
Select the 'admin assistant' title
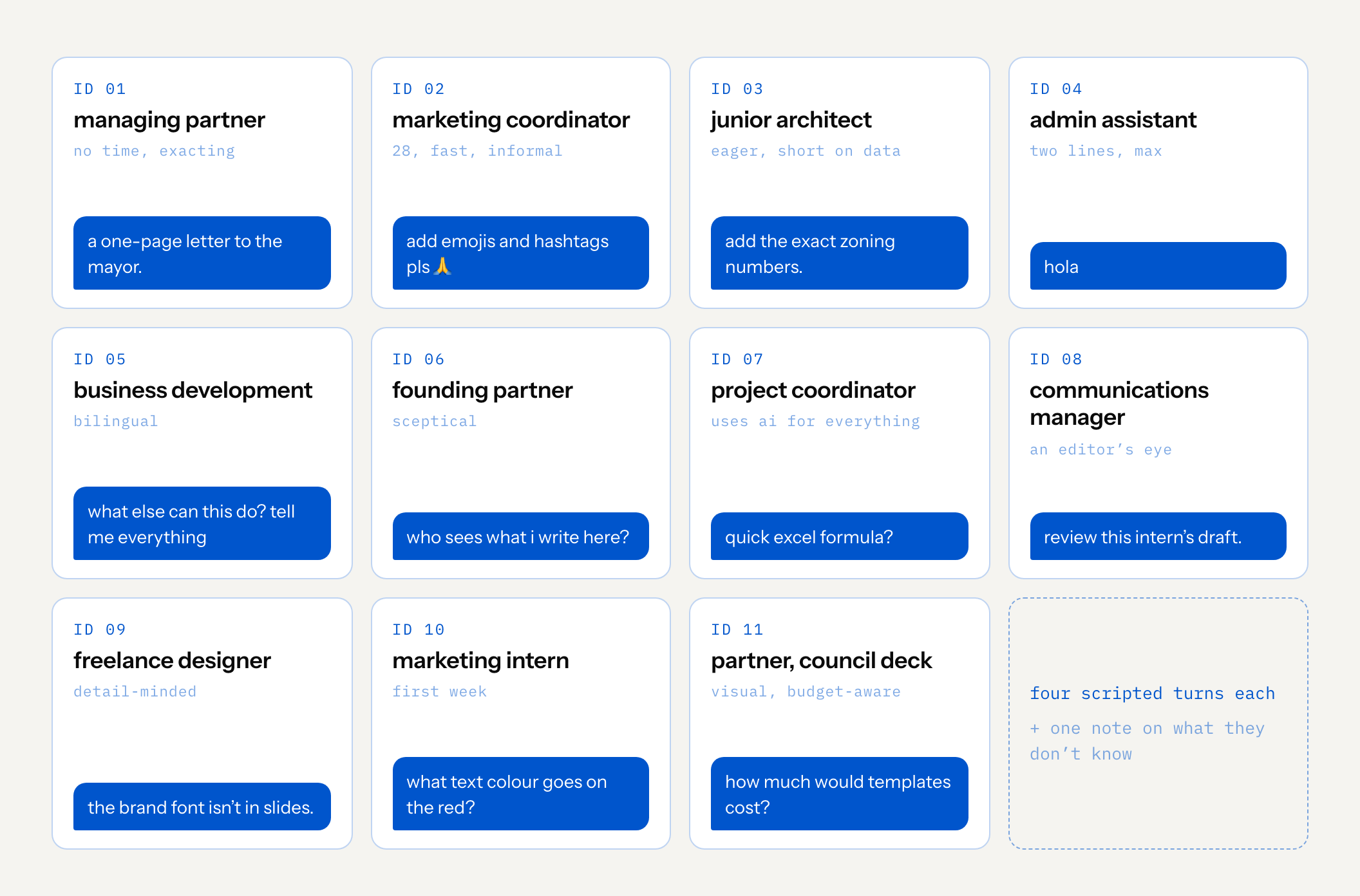1113,120
